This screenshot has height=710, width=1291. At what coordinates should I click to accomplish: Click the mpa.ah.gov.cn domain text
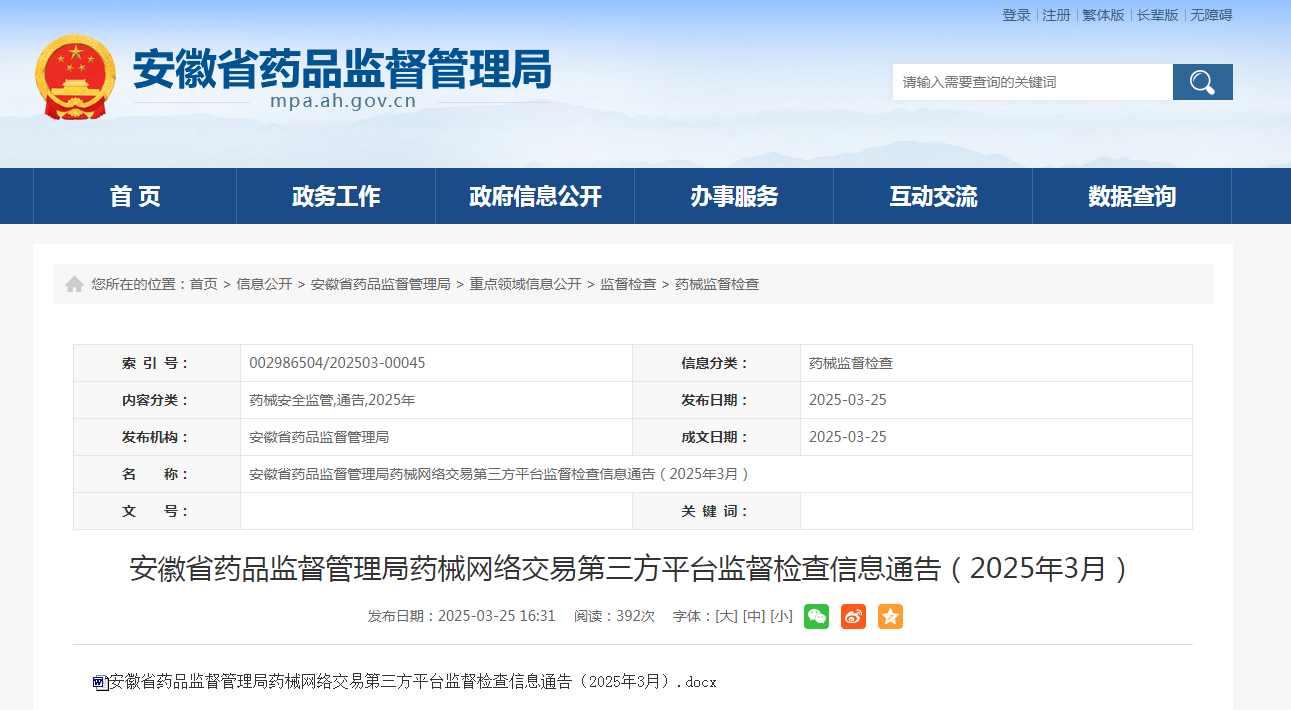coord(342,101)
